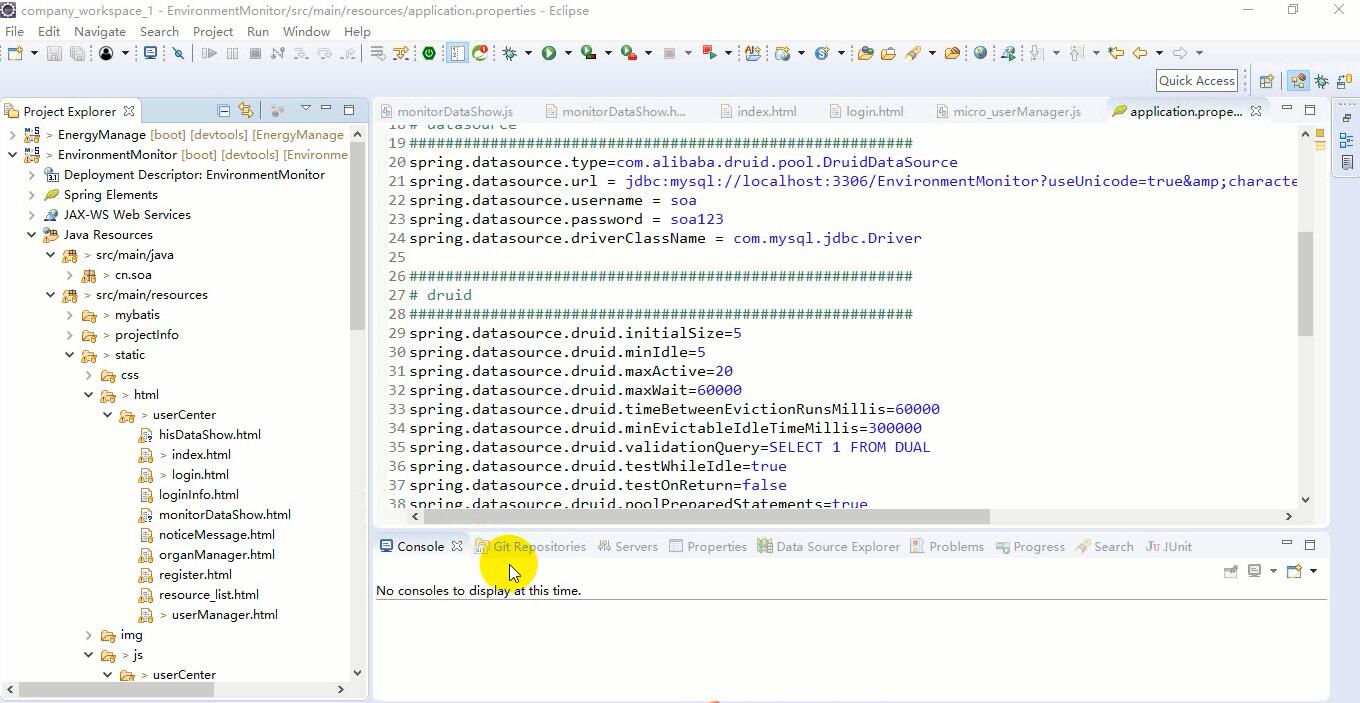
Task: Collapse the static folder
Action: click(x=70, y=355)
